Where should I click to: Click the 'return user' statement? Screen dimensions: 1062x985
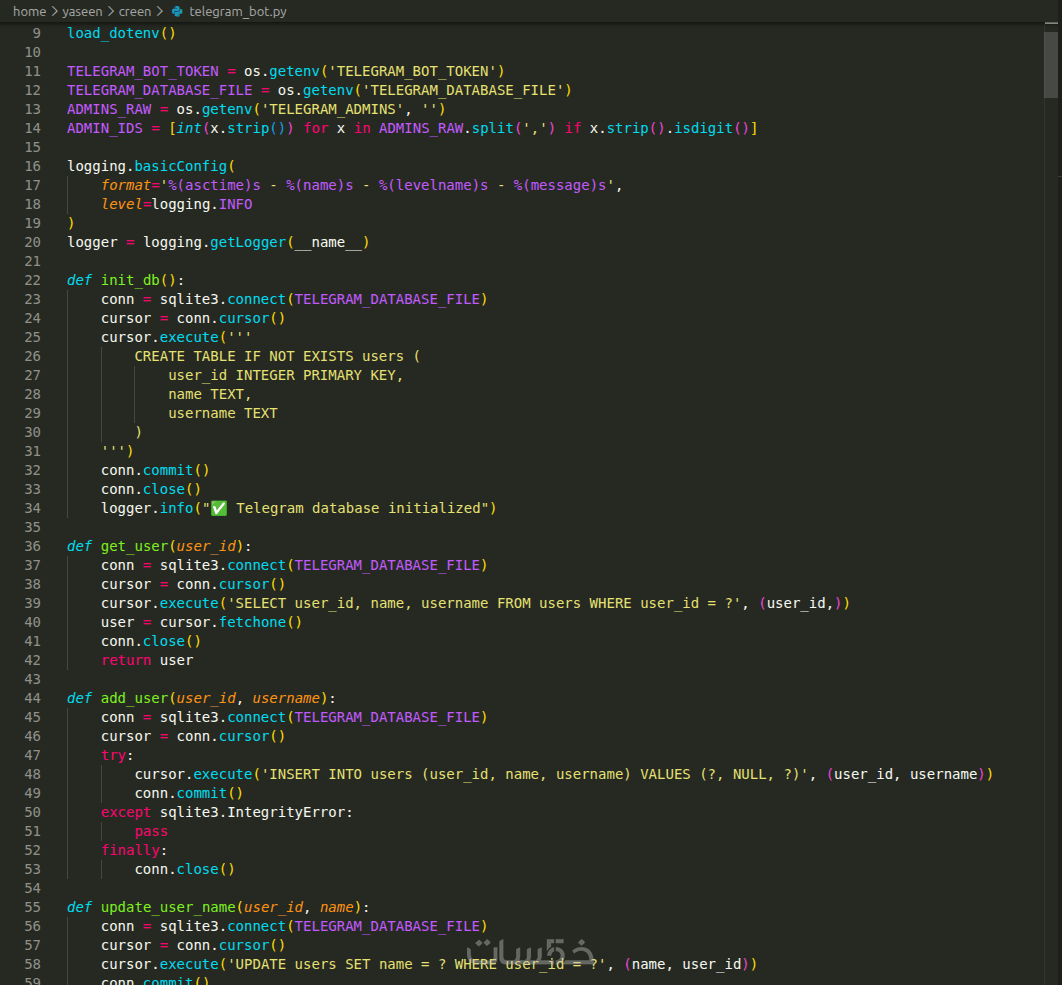point(147,660)
